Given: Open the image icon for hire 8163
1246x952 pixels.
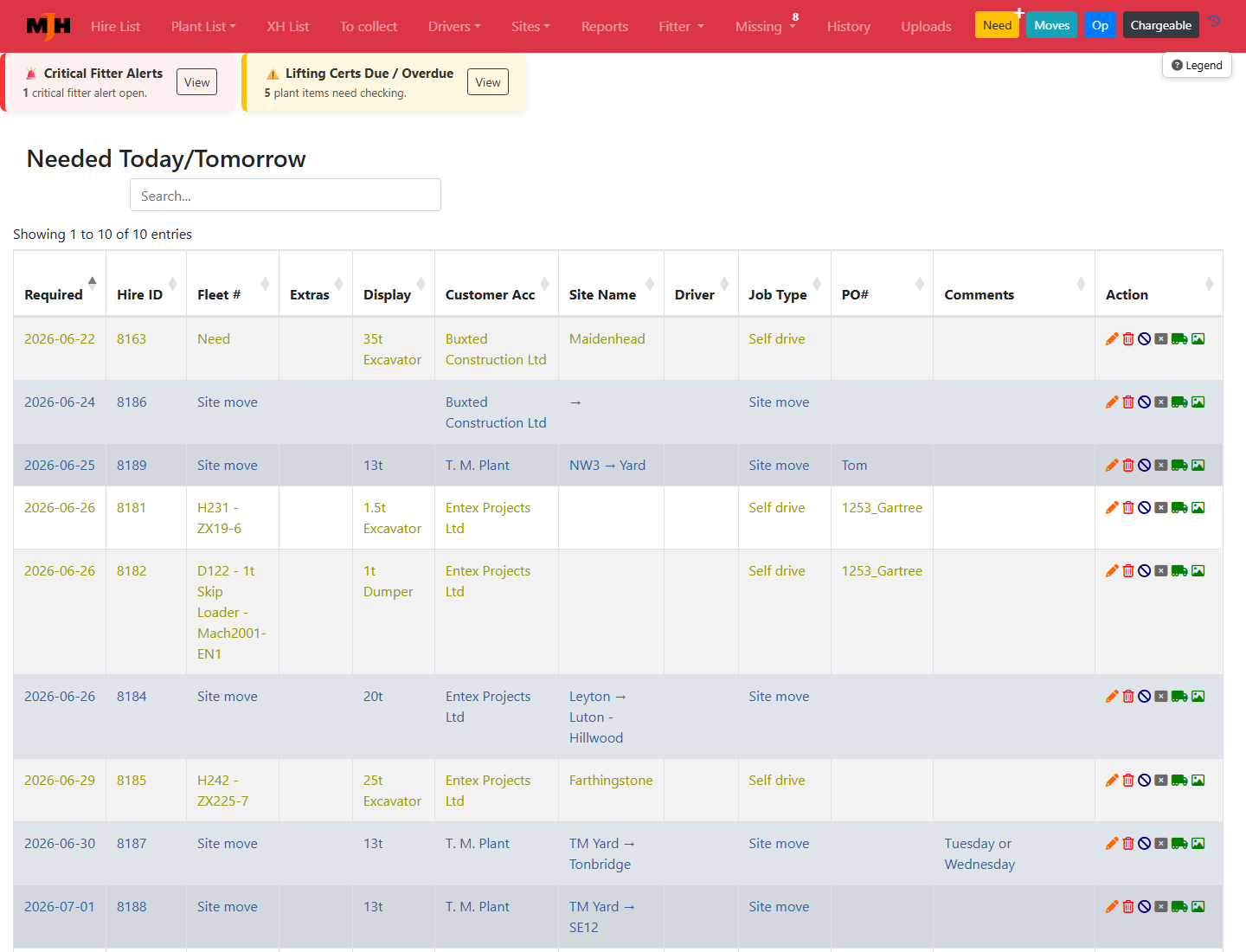Looking at the screenshot, I should pyautogui.click(x=1198, y=339).
